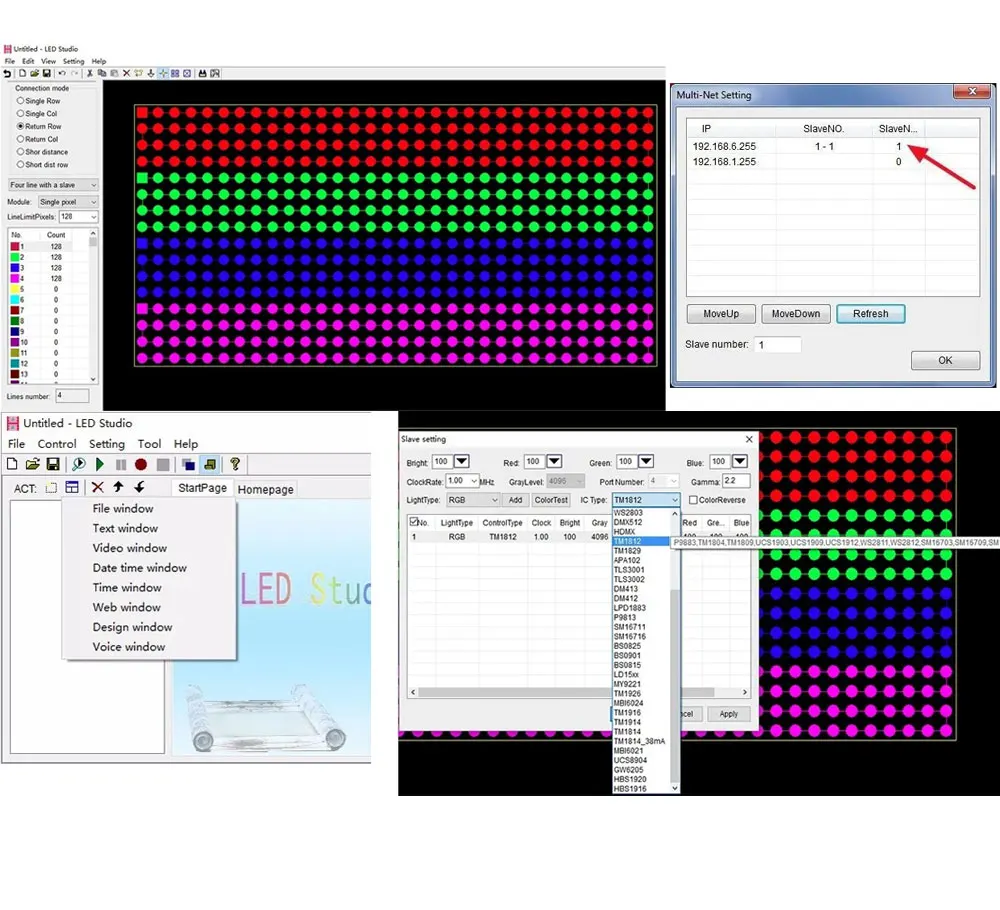Click the Cut scissors icon in the layout editor toolbar
Image resolution: width=1000 pixels, height=910 pixels.
90,73
